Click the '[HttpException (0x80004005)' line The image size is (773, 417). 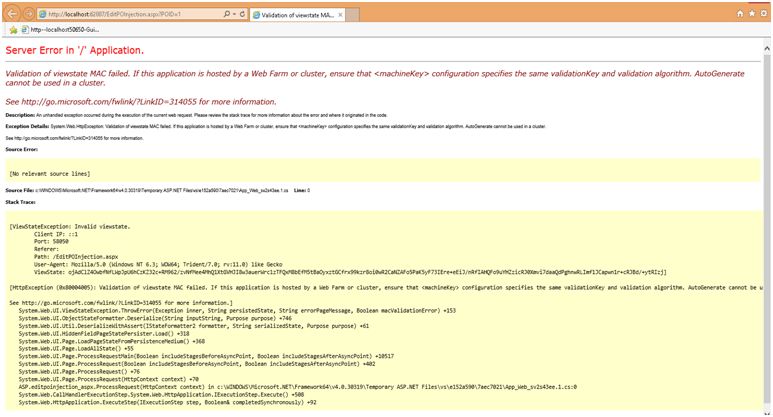click(x=386, y=287)
